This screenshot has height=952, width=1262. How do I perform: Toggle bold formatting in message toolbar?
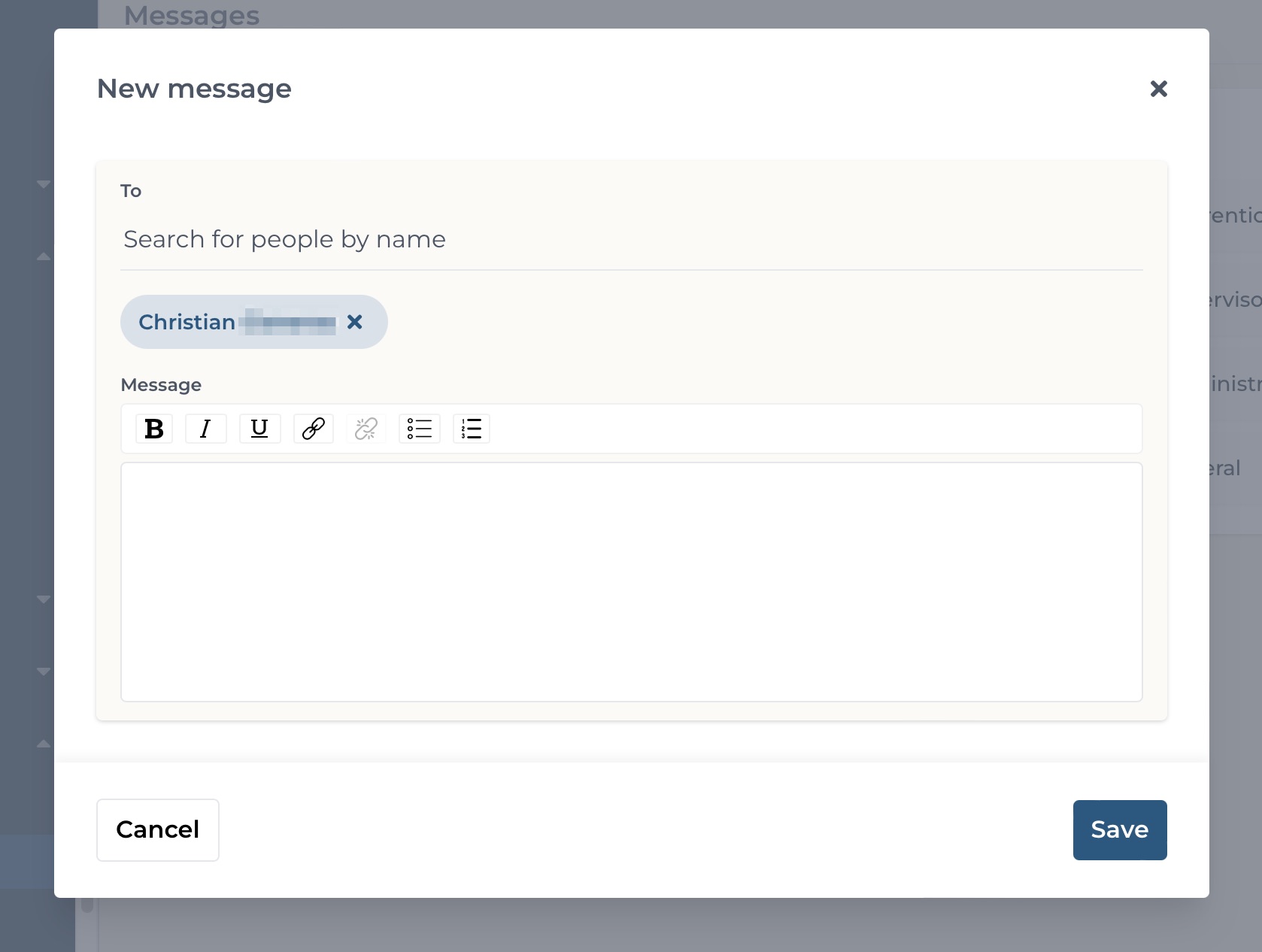click(x=154, y=429)
